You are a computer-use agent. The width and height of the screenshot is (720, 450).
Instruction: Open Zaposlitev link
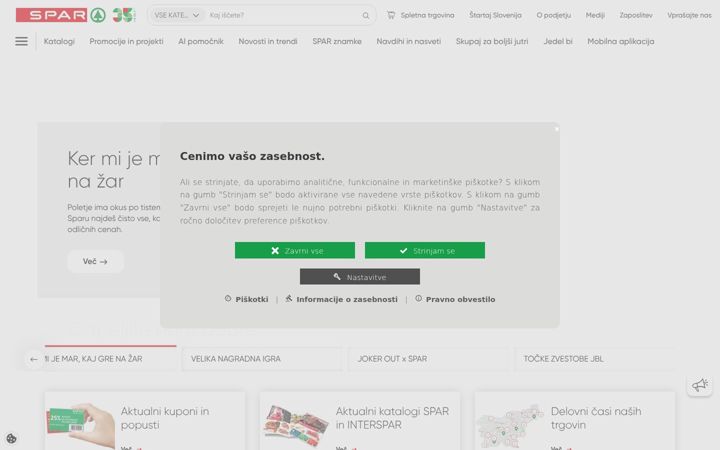pyautogui.click(x=636, y=15)
